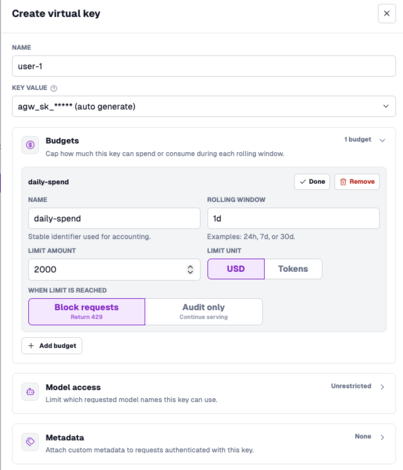Edit the Rolling Window field 1d
This screenshot has width=403, height=470.
pos(293,218)
